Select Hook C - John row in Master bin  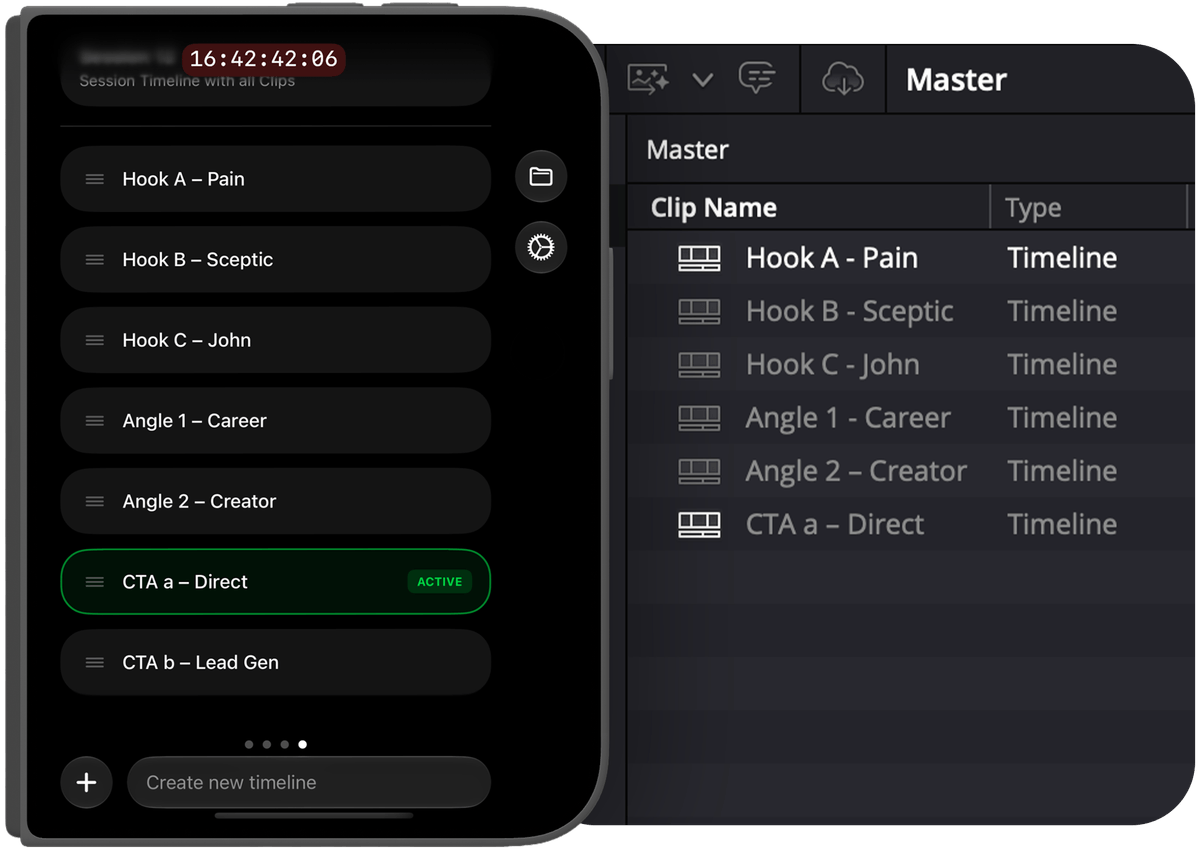click(x=909, y=364)
